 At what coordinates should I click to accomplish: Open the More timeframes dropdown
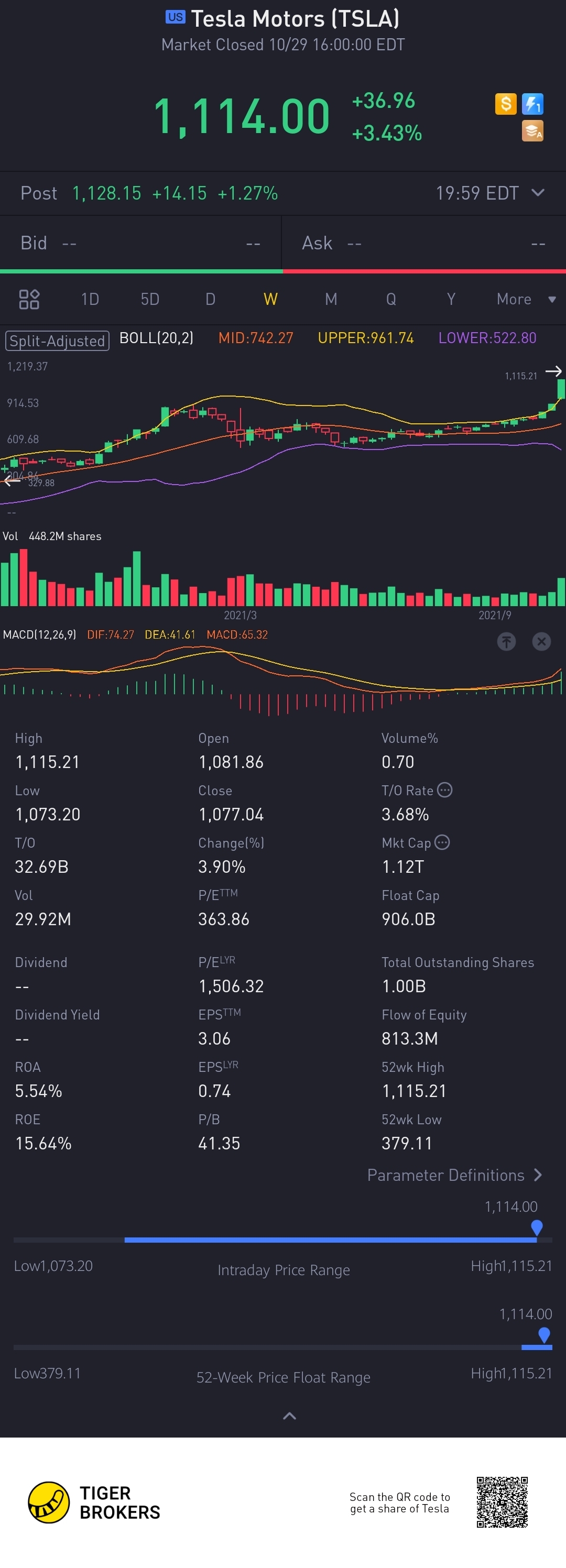point(526,300)
